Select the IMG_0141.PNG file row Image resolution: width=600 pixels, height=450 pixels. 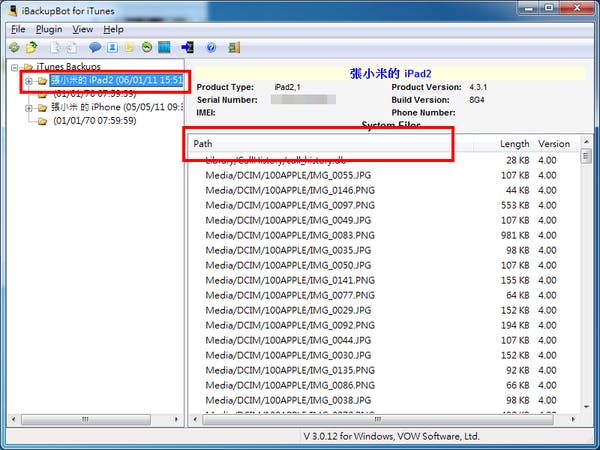(385, 280)
